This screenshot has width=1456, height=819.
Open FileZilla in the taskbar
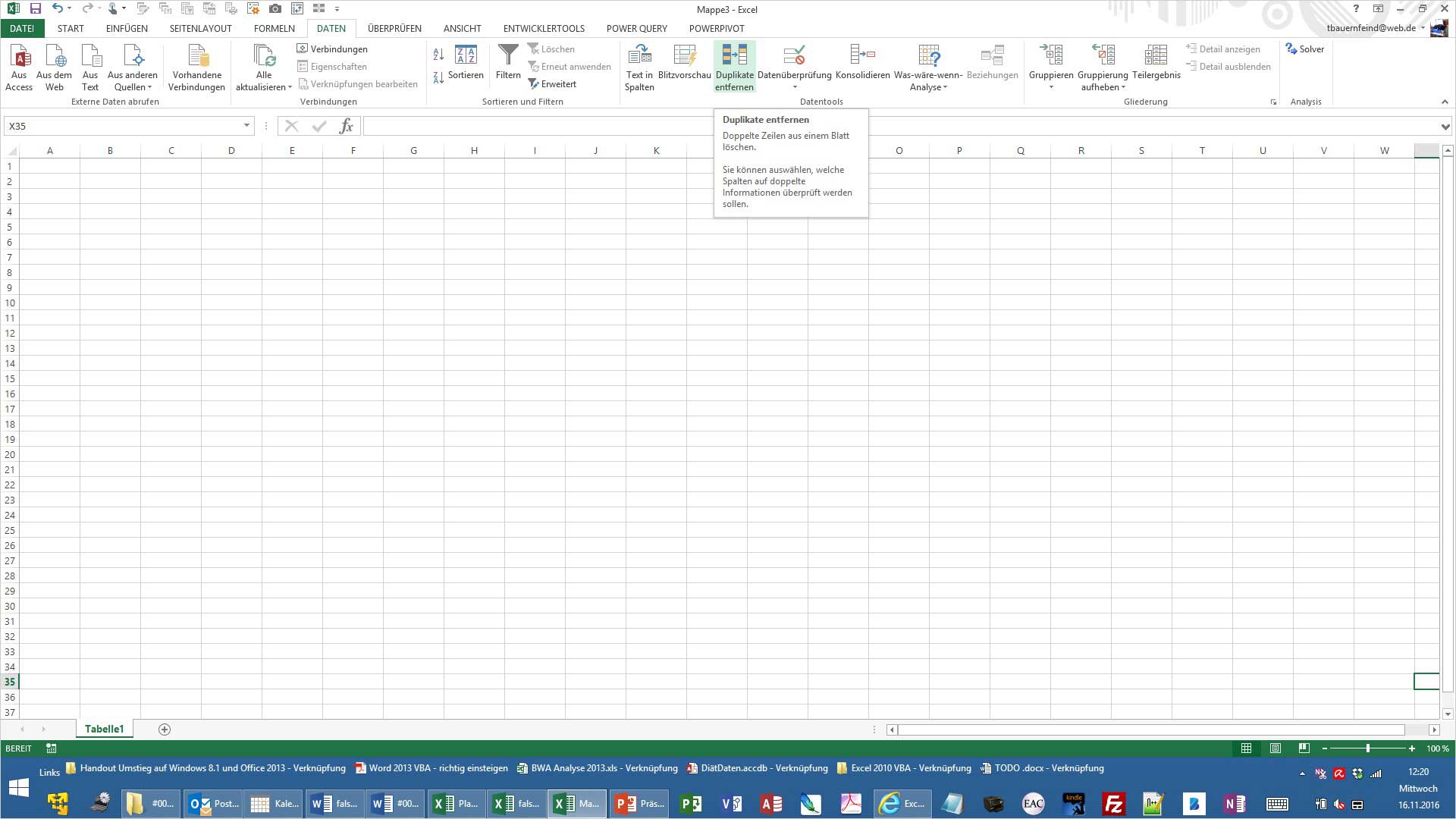pyautogui.click(x=1113, y=804)
